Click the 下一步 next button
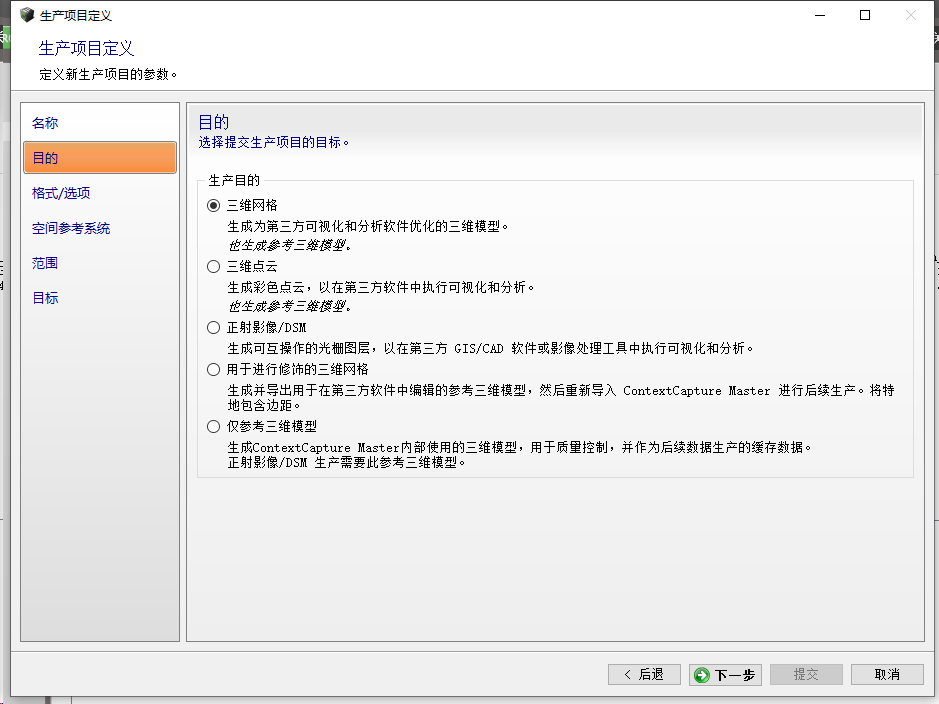The image size is (939, 704). pos(725,675)
